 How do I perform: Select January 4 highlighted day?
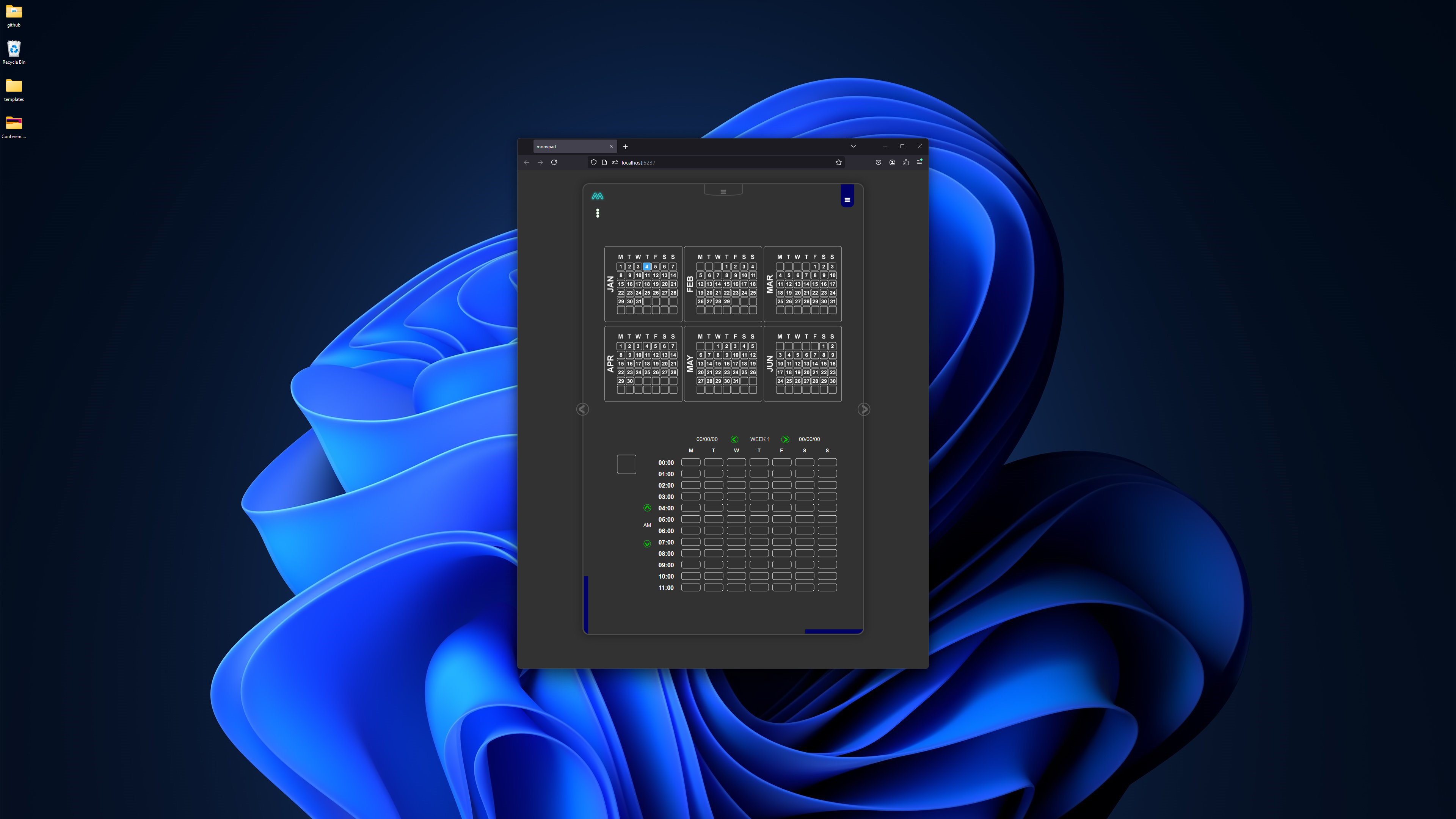(646, 266)
